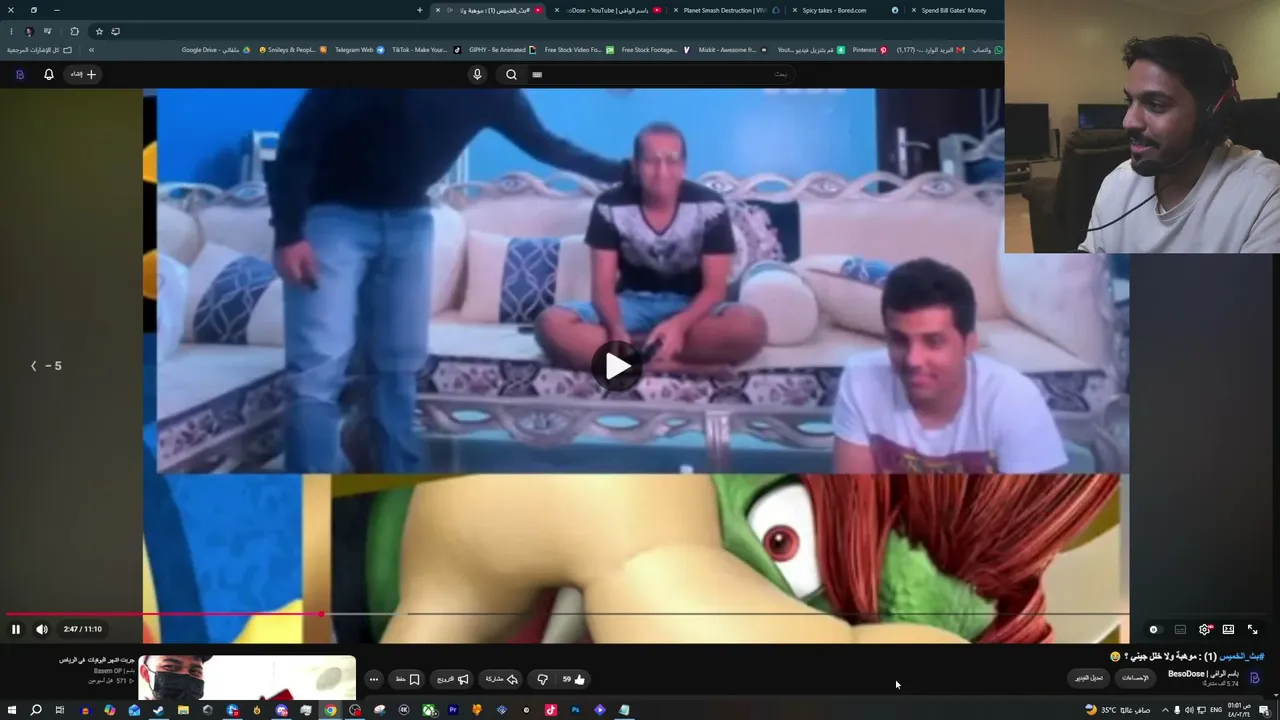Image resolution: width=1280 pixels, height=720 pixels.
Task: Toggle subtitles/closed captions button
Action: click(1180, 630)
